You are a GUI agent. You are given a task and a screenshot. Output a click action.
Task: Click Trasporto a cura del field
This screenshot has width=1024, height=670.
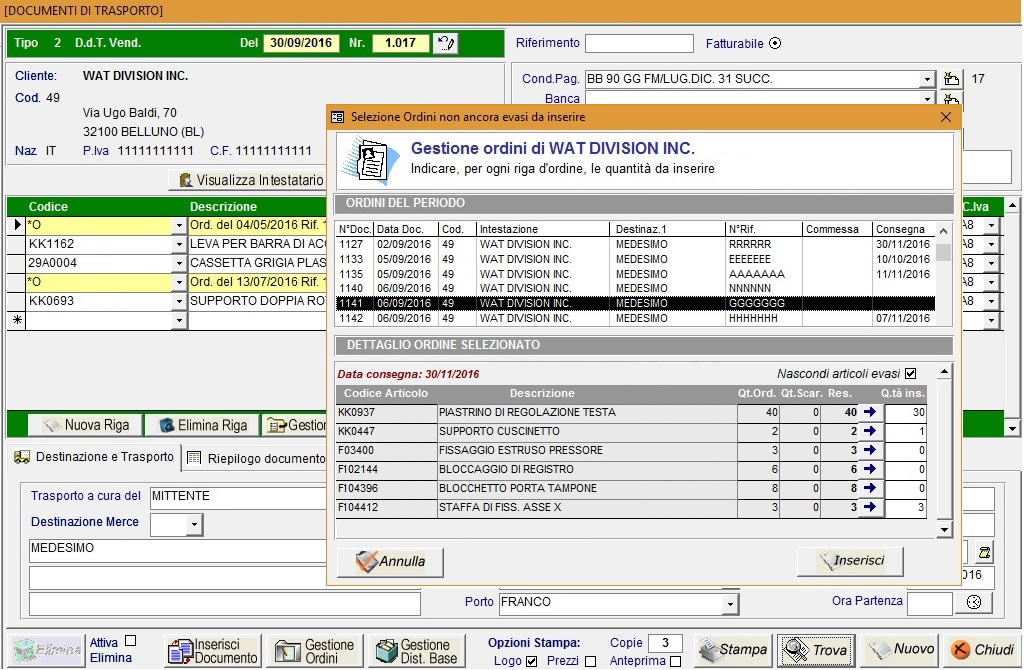(238, 498)
